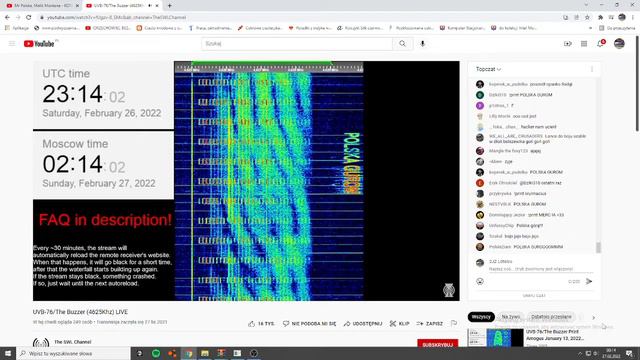Open The SWL Channel avatar
This screenshot has height=360, width=640.
pos(41,343)
